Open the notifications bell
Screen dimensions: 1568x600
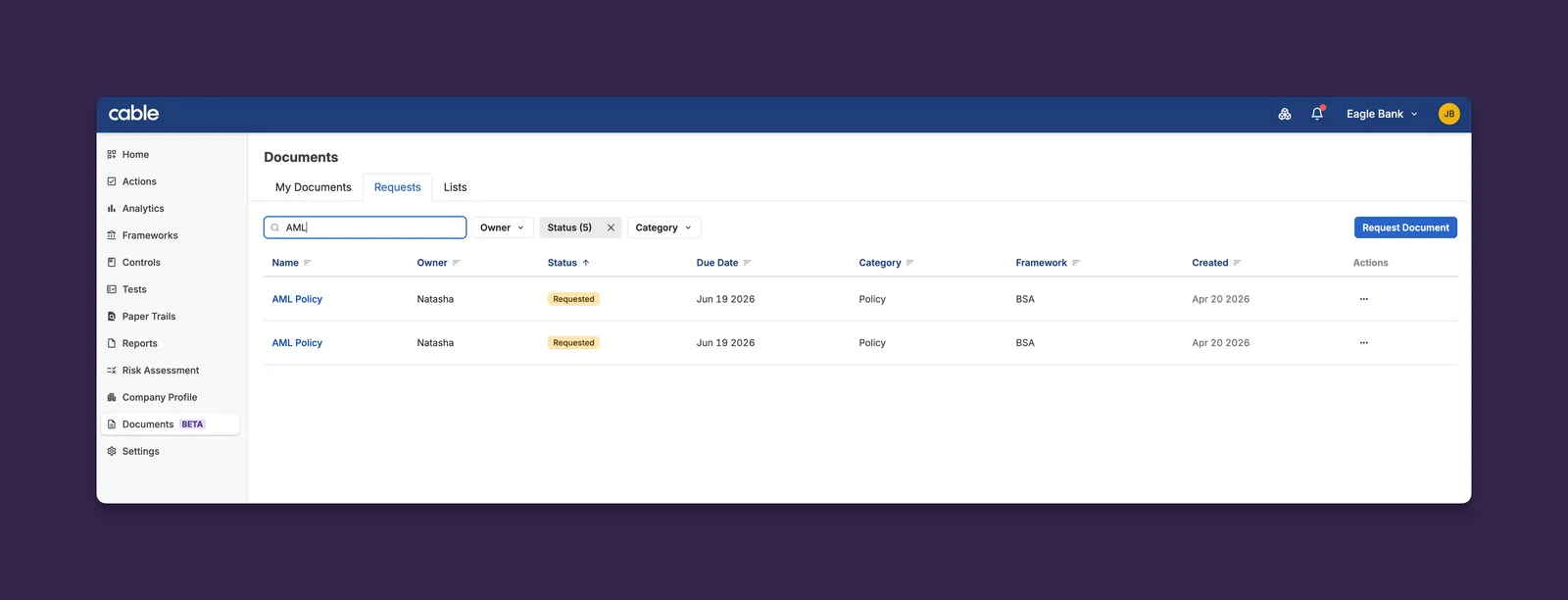click(1317, 114)
